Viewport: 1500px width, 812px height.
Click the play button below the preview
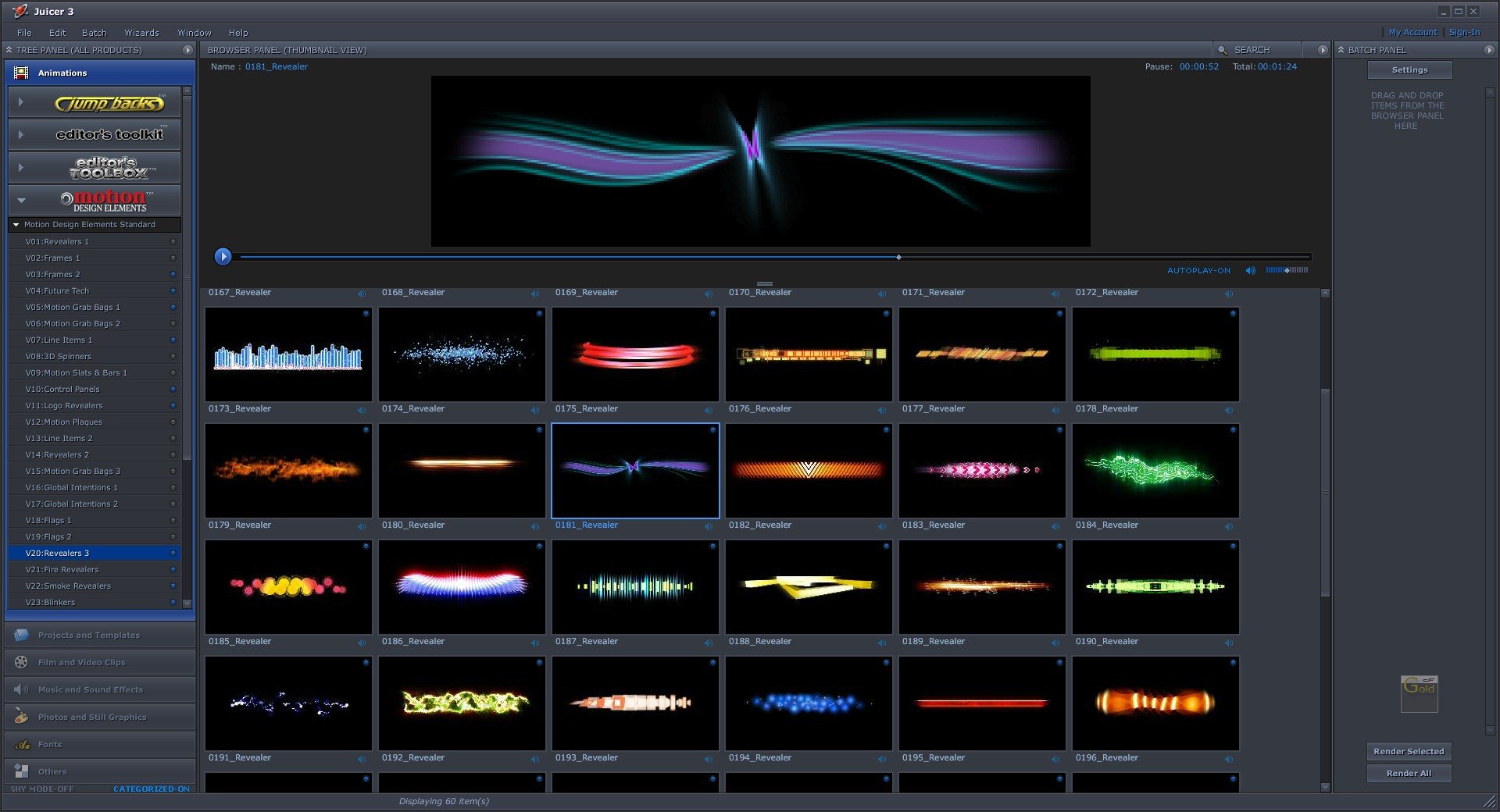[x=223, y=256]
